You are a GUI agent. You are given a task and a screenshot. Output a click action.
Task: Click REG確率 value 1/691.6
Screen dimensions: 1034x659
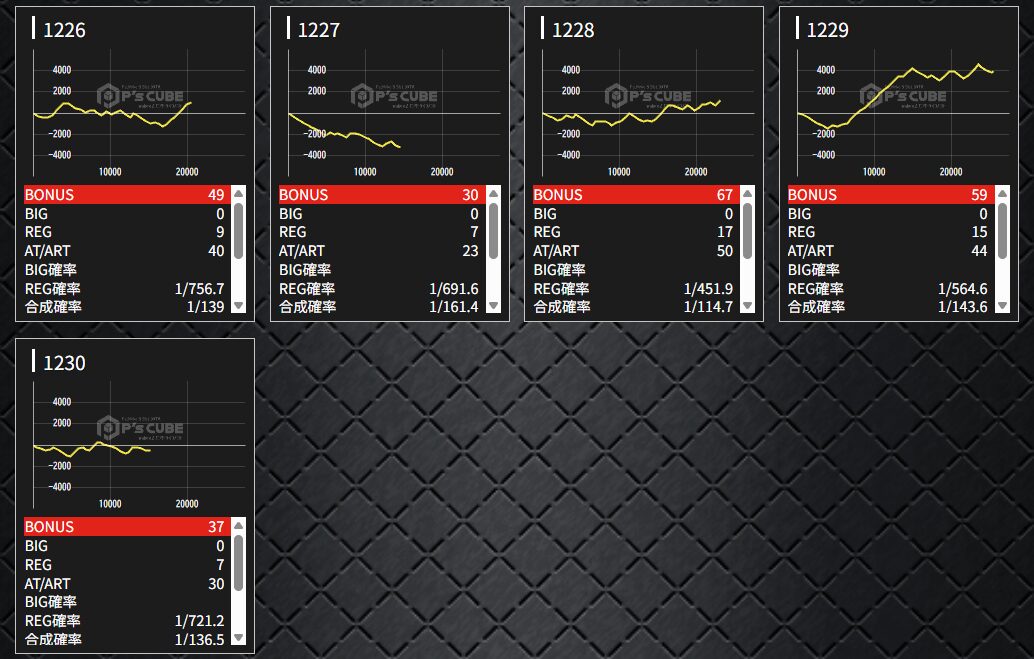(454, 289)
